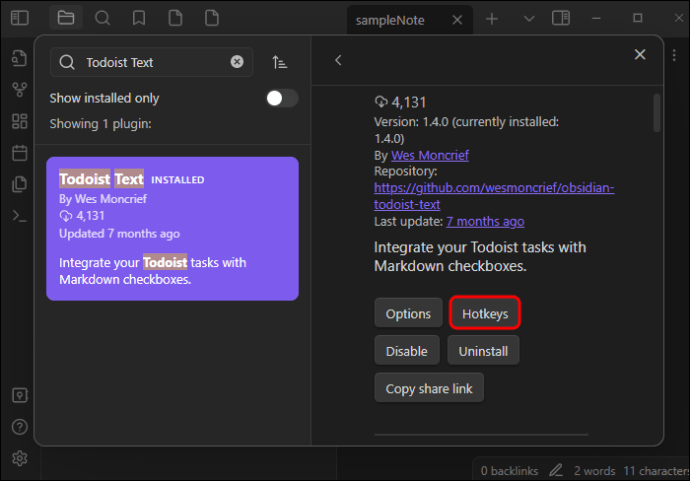Click Copy share link button

click(x=429, y=388)
